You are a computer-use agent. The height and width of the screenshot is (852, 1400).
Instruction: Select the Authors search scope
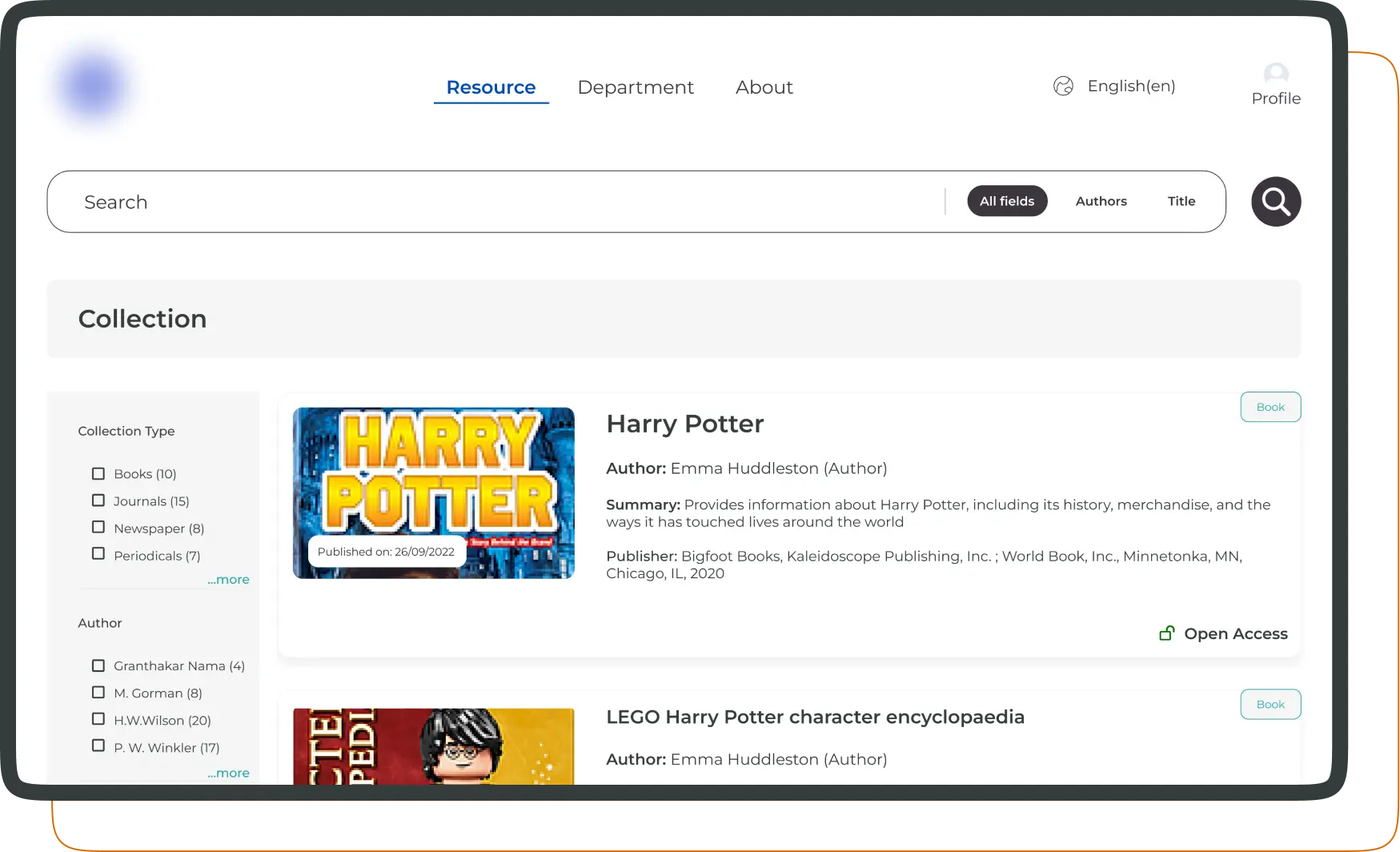1101,201
